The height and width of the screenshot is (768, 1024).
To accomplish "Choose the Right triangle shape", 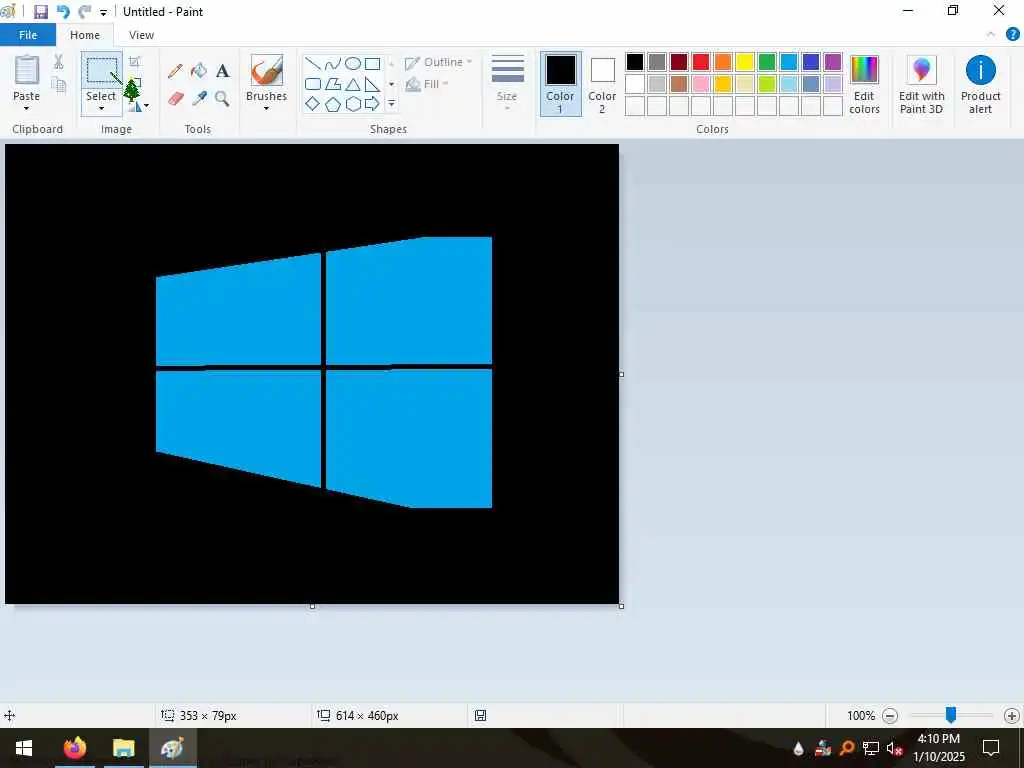I will 372,84.
